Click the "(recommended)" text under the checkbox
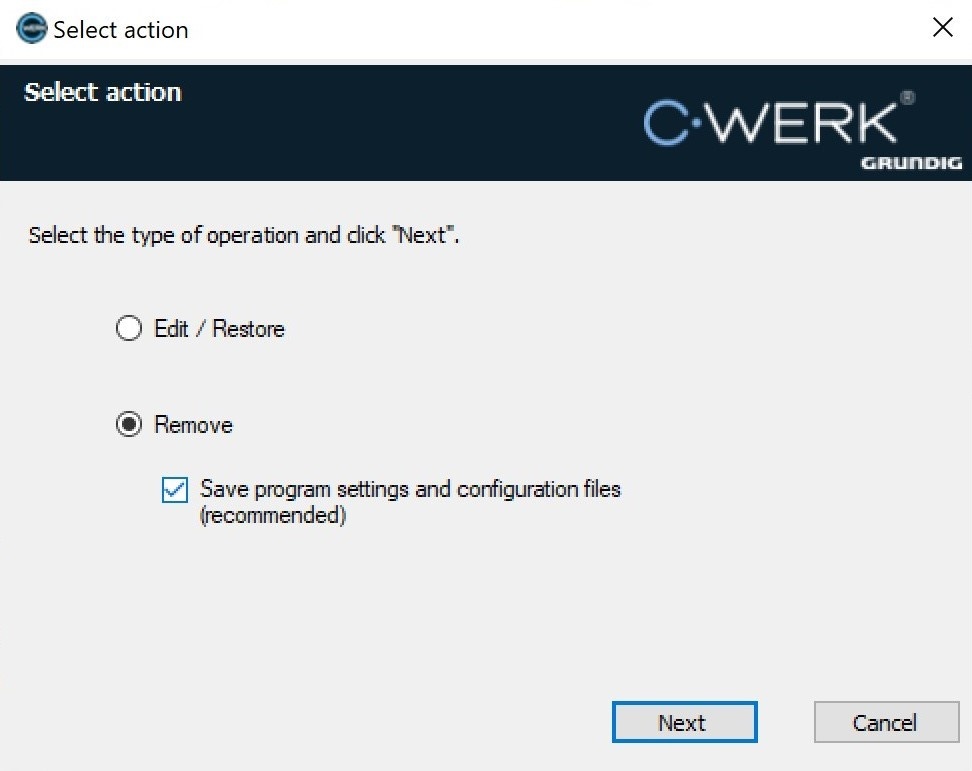 (273, 516)
